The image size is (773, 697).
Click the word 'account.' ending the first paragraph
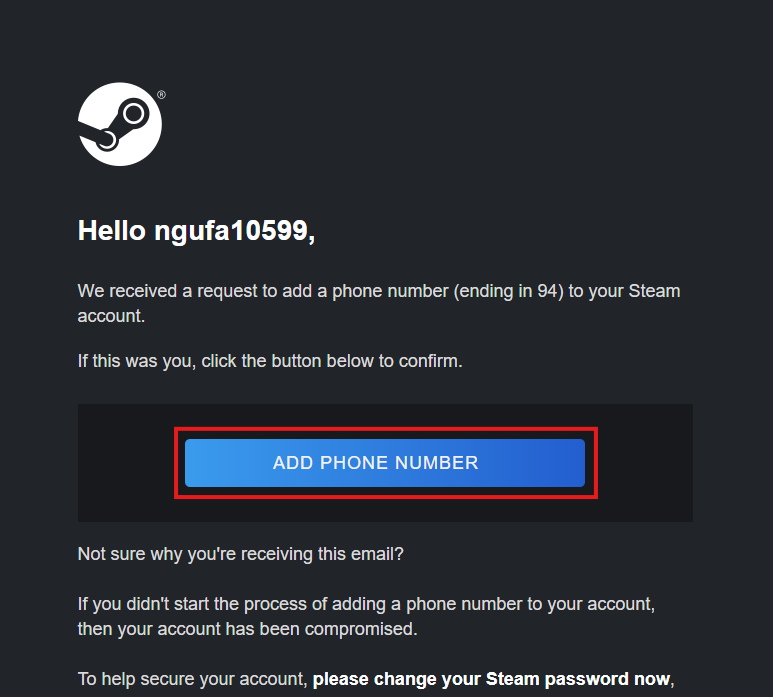pyautogui.click(x=111, y=315)
